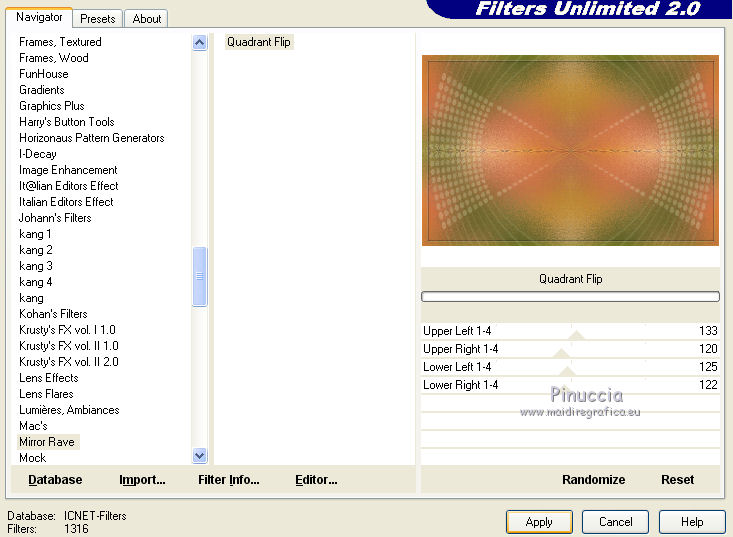Click the scroll up arrow in filter list
The image size is (733, 537).
(x=200, y=43)
